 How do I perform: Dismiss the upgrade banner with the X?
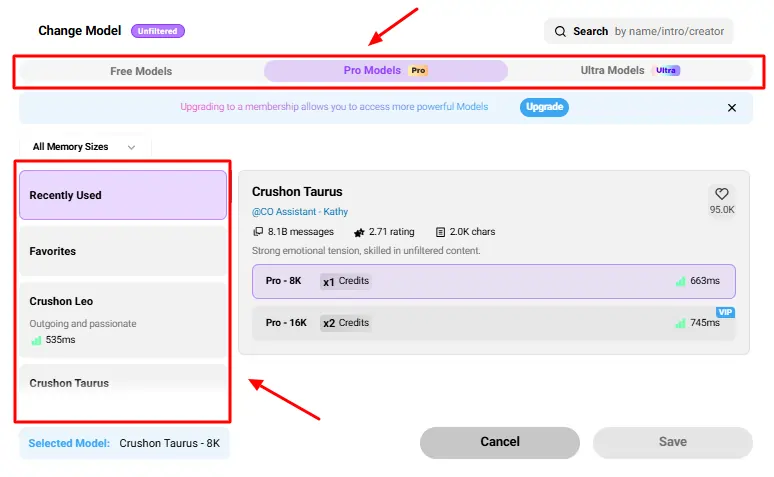[732, 108]
